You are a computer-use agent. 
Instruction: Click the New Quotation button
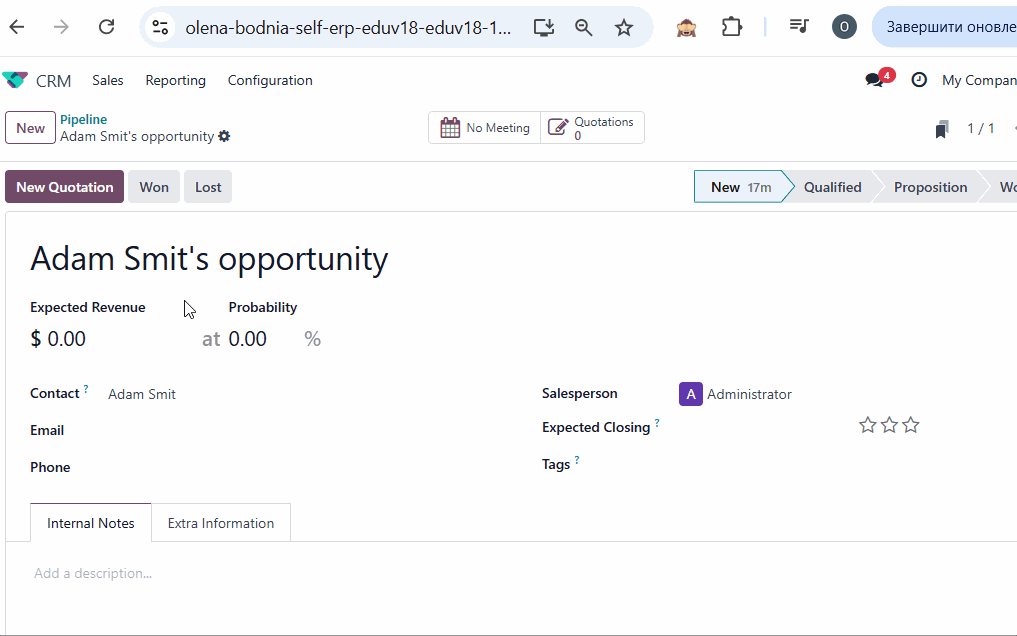click(65, 187)
